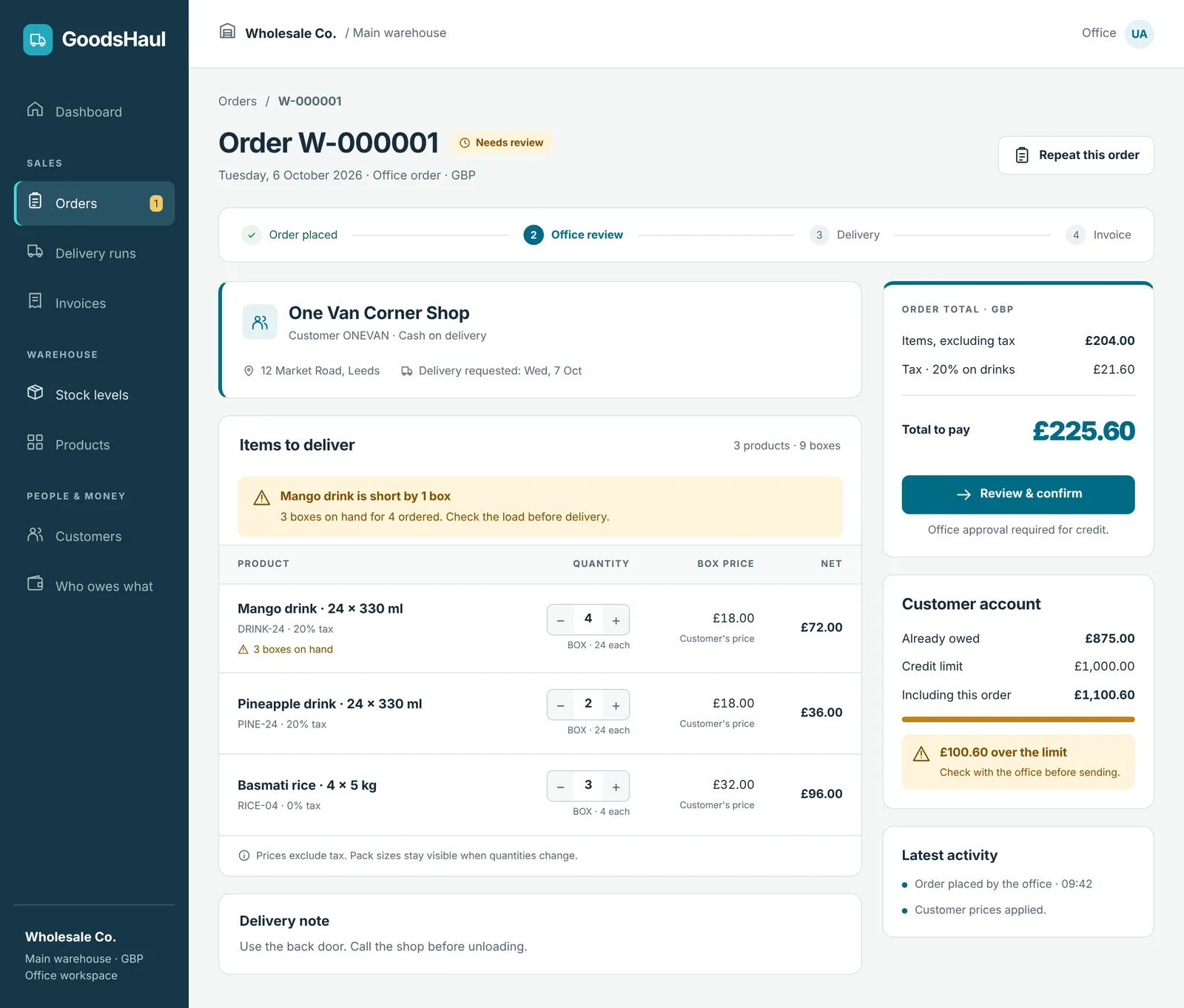Increase Basmati rice quantity
Screen dimensions: 1184x1008
pos(616,787)
